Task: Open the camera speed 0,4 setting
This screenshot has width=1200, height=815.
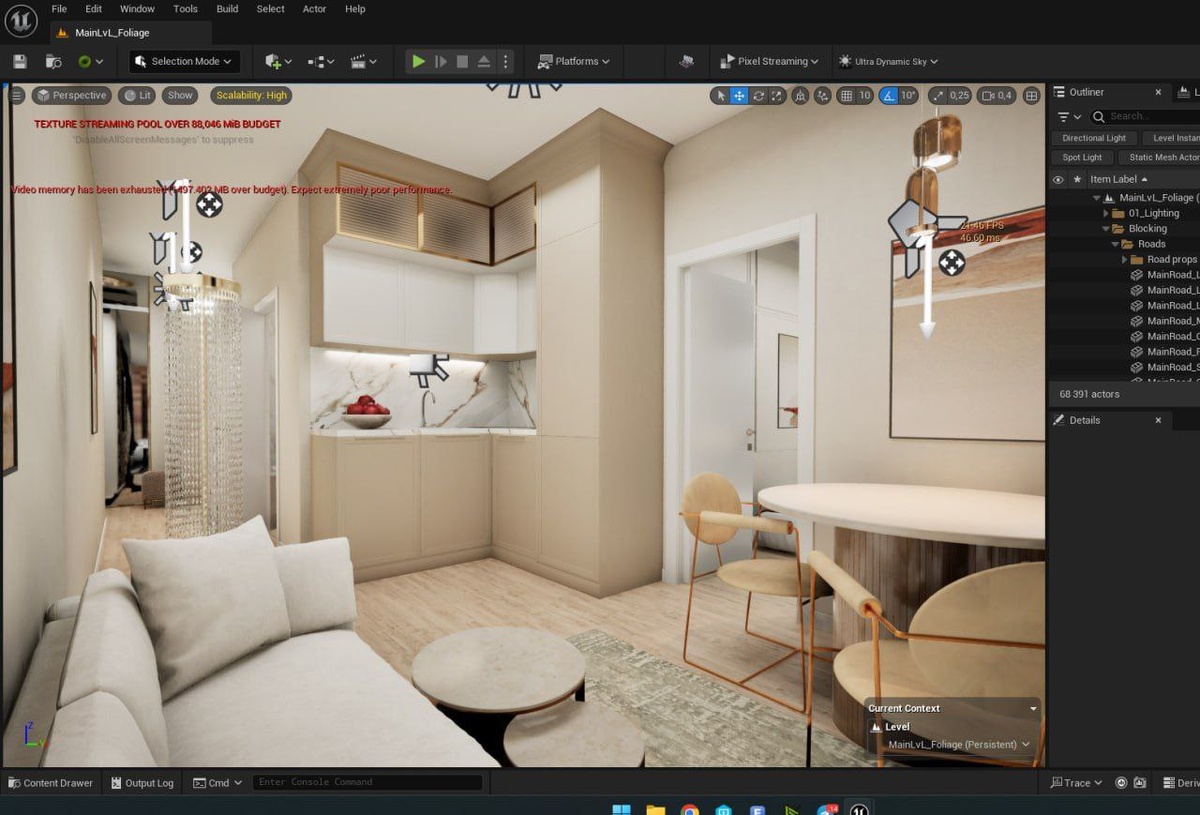Action: pos(997,96)
